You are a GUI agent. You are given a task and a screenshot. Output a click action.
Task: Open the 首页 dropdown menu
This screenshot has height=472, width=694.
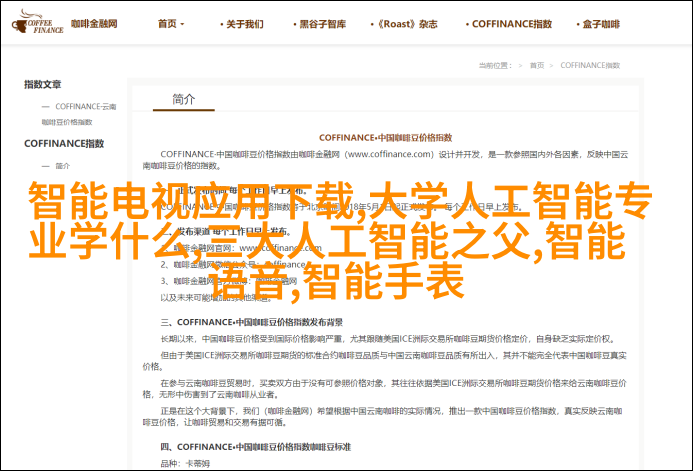click(171, 24)
